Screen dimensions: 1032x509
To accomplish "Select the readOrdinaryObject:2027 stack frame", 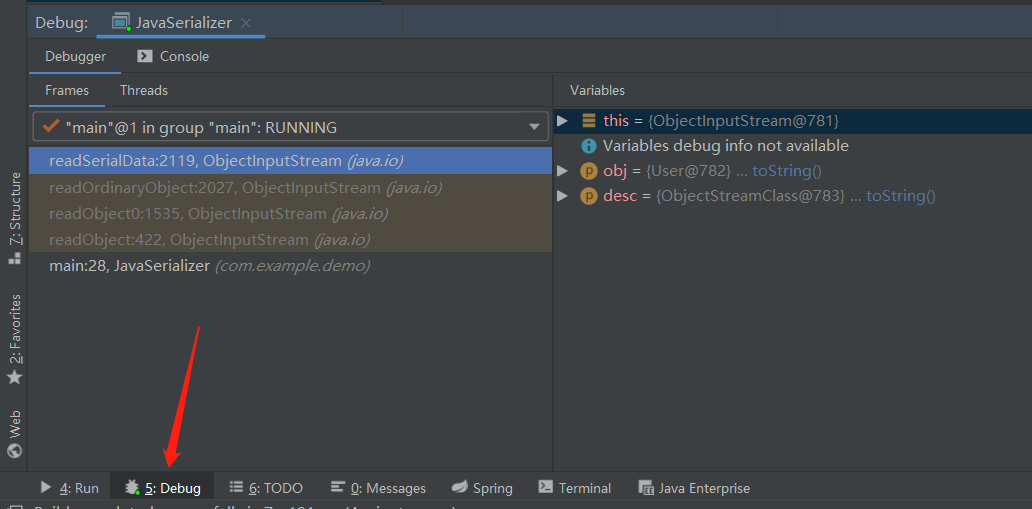I will pyautogui.click(x=290, y=188).
